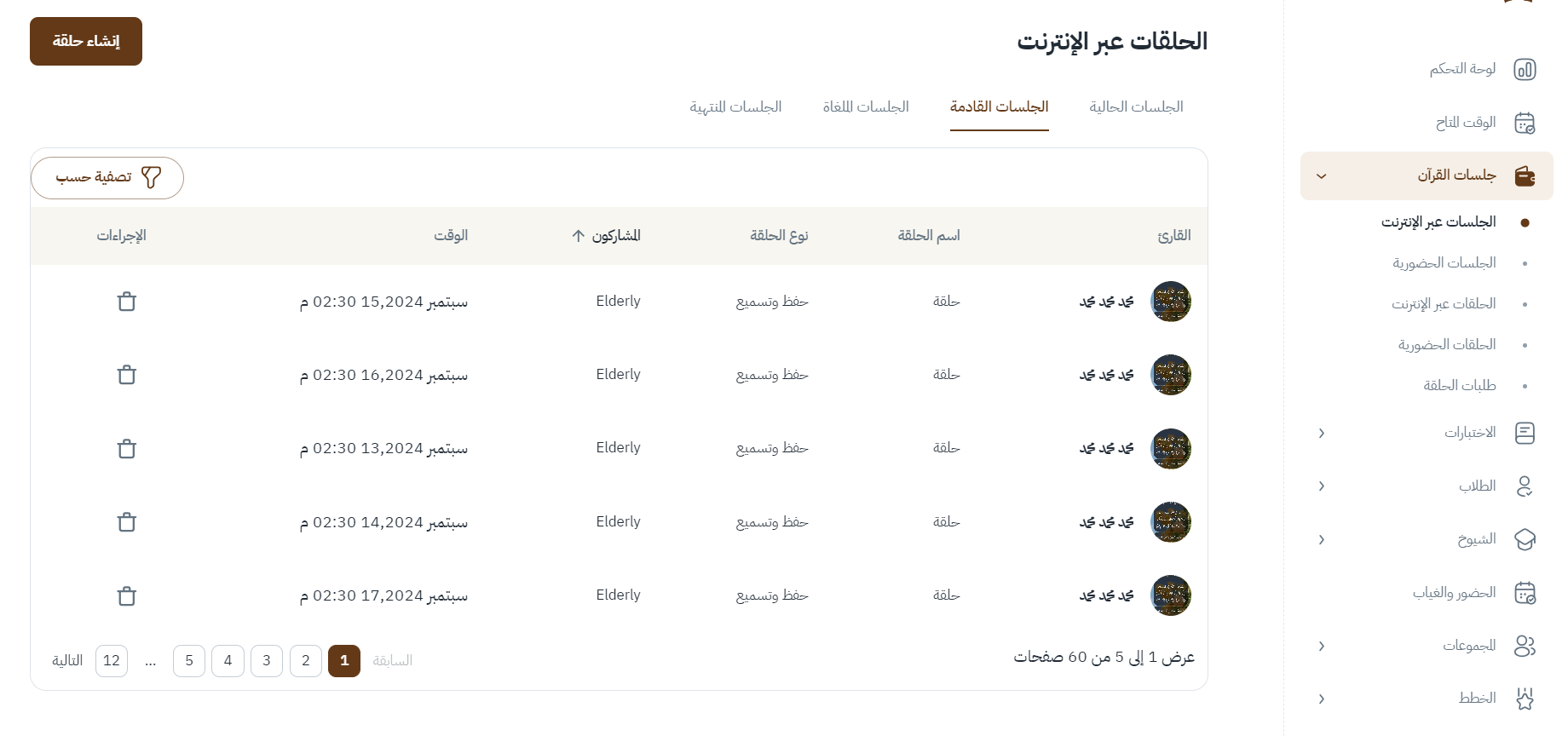
Task: Switch to the current sessions tab (الجلسات الحالية)
Action: [x=1136, y=107]
